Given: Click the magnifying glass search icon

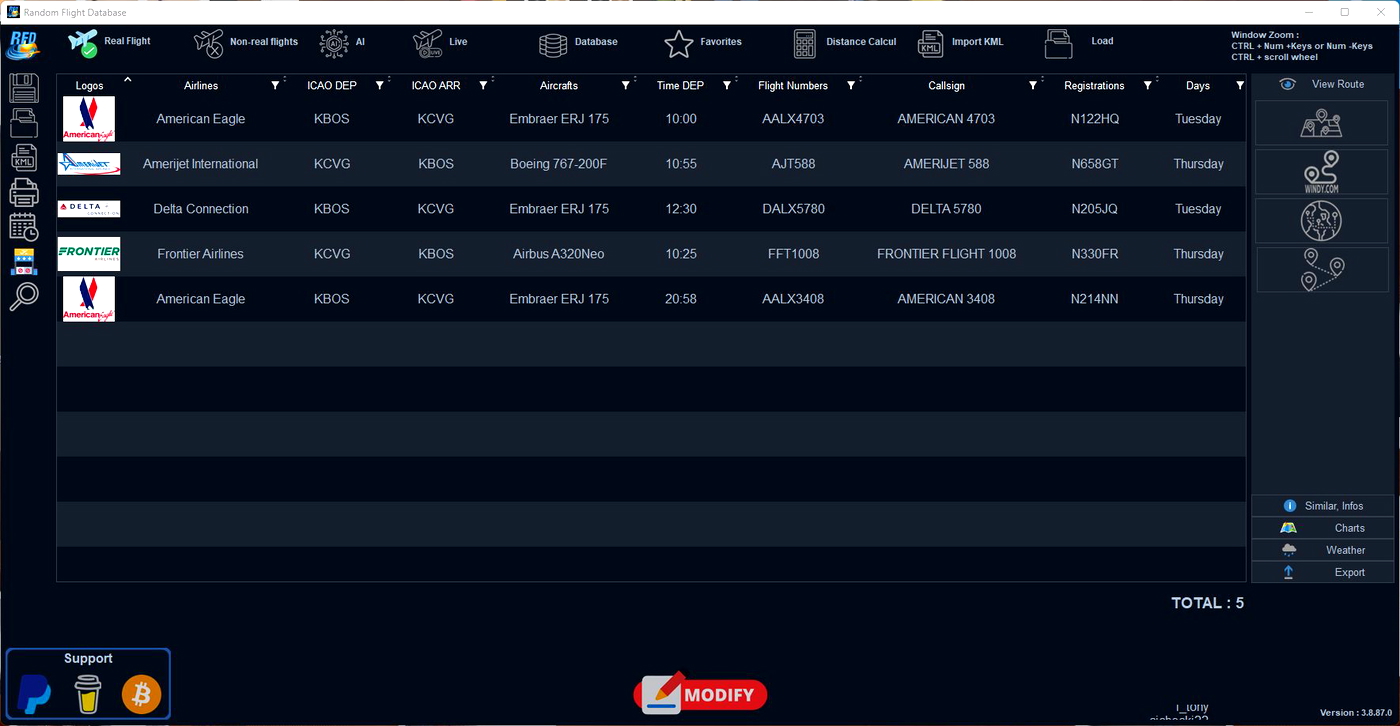Looking at the screenshot, I should pyautogui.click(x=24, y=296).
